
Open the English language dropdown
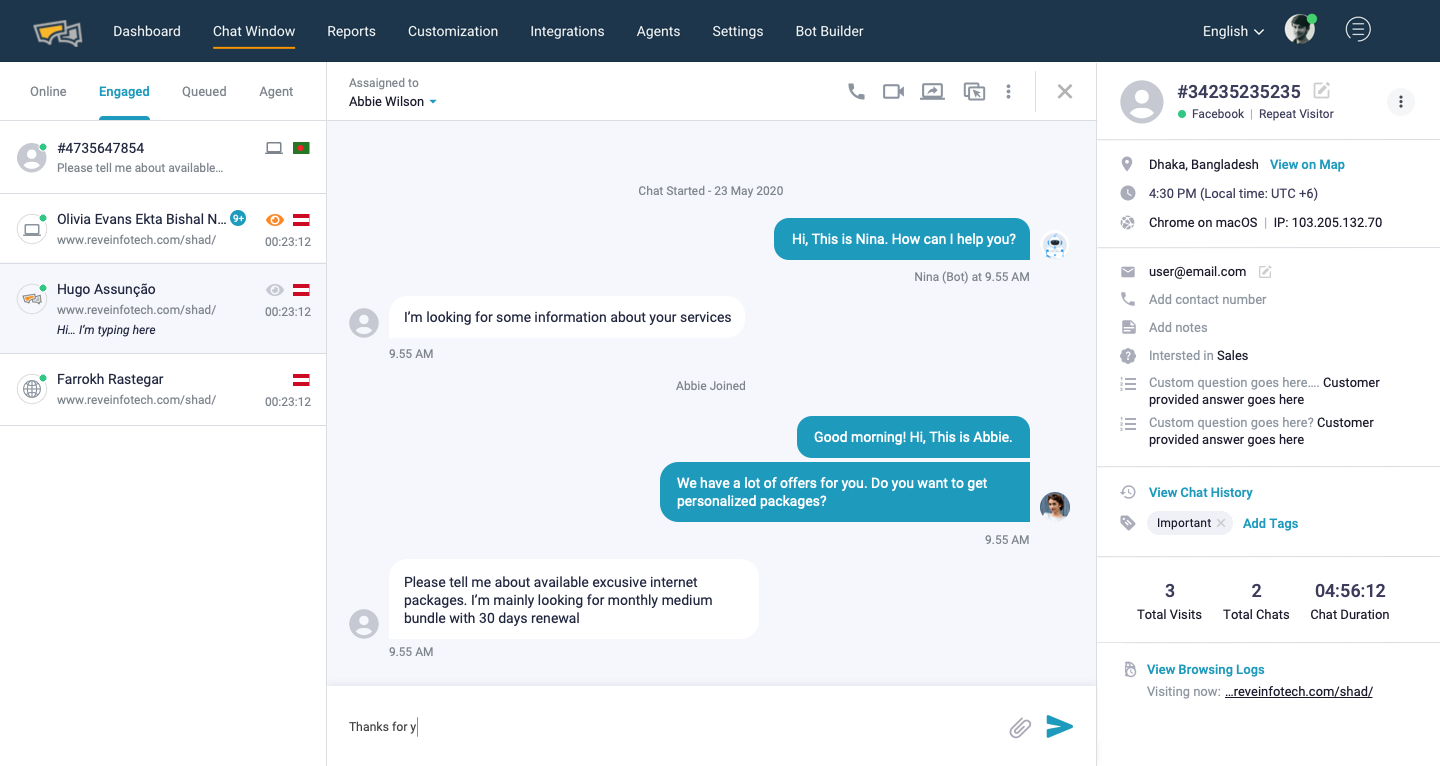[x=1232, y=31]
